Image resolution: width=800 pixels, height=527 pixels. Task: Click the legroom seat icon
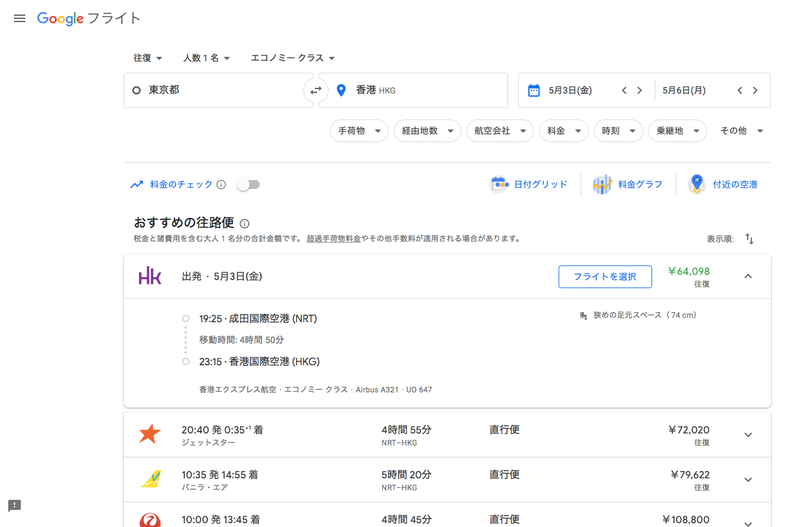[x=583, y=316]
